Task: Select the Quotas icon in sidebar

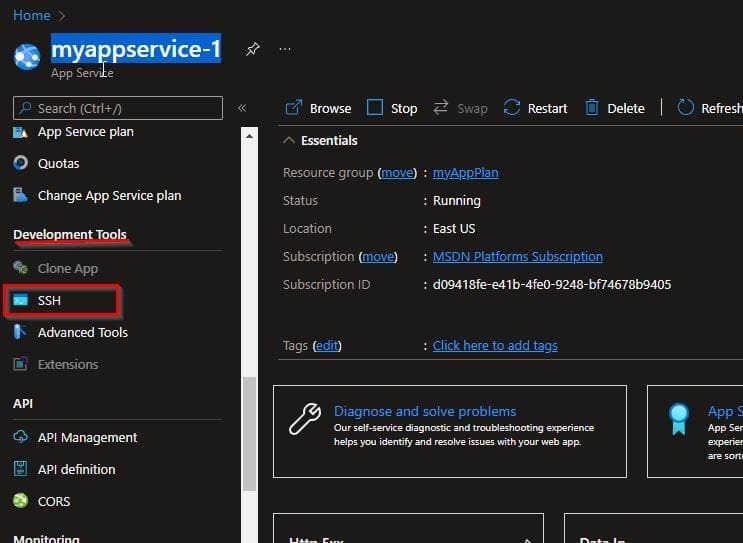Action: coord(20,163)
